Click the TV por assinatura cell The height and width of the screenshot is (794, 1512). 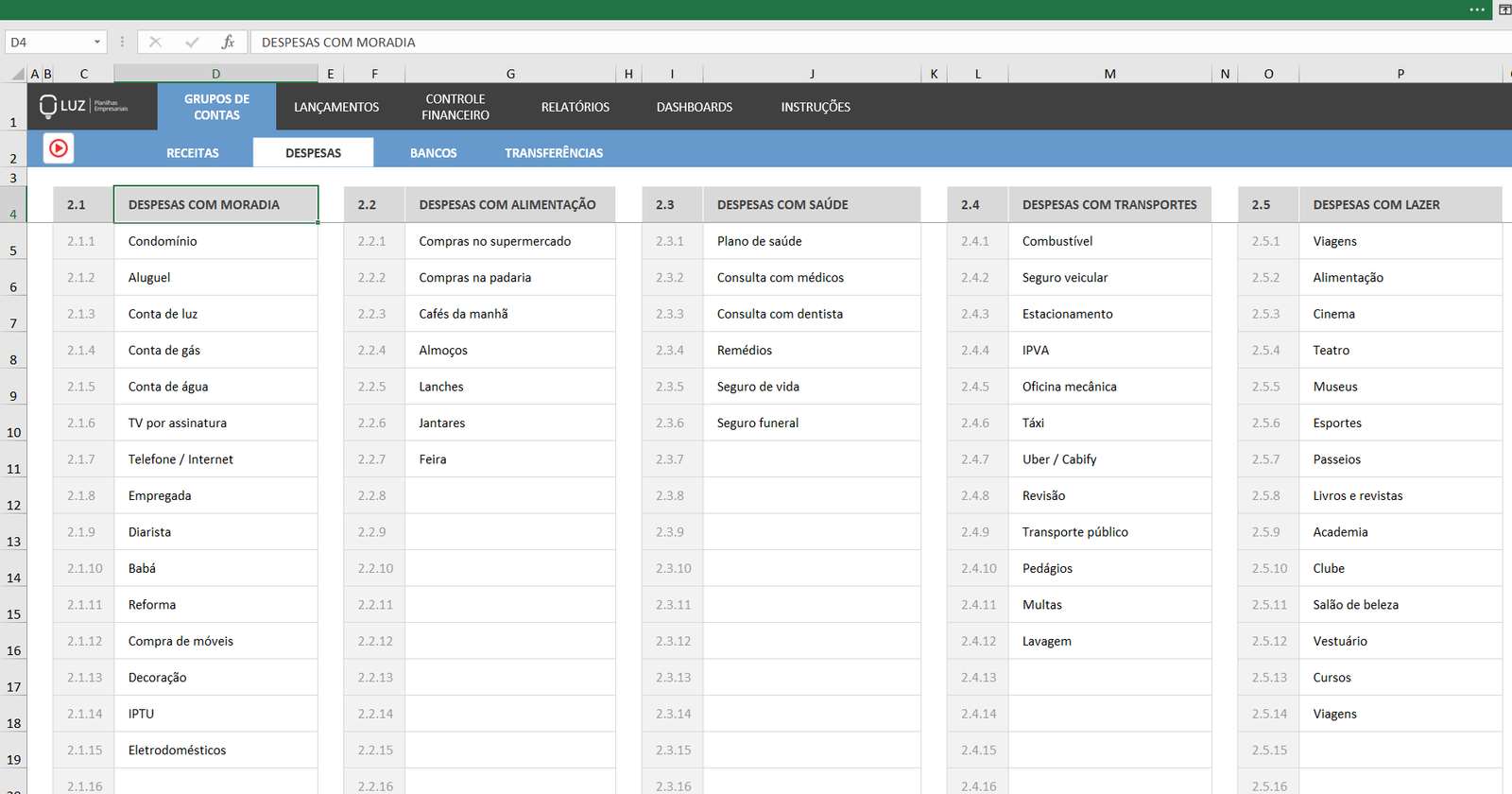click(215, 423)
